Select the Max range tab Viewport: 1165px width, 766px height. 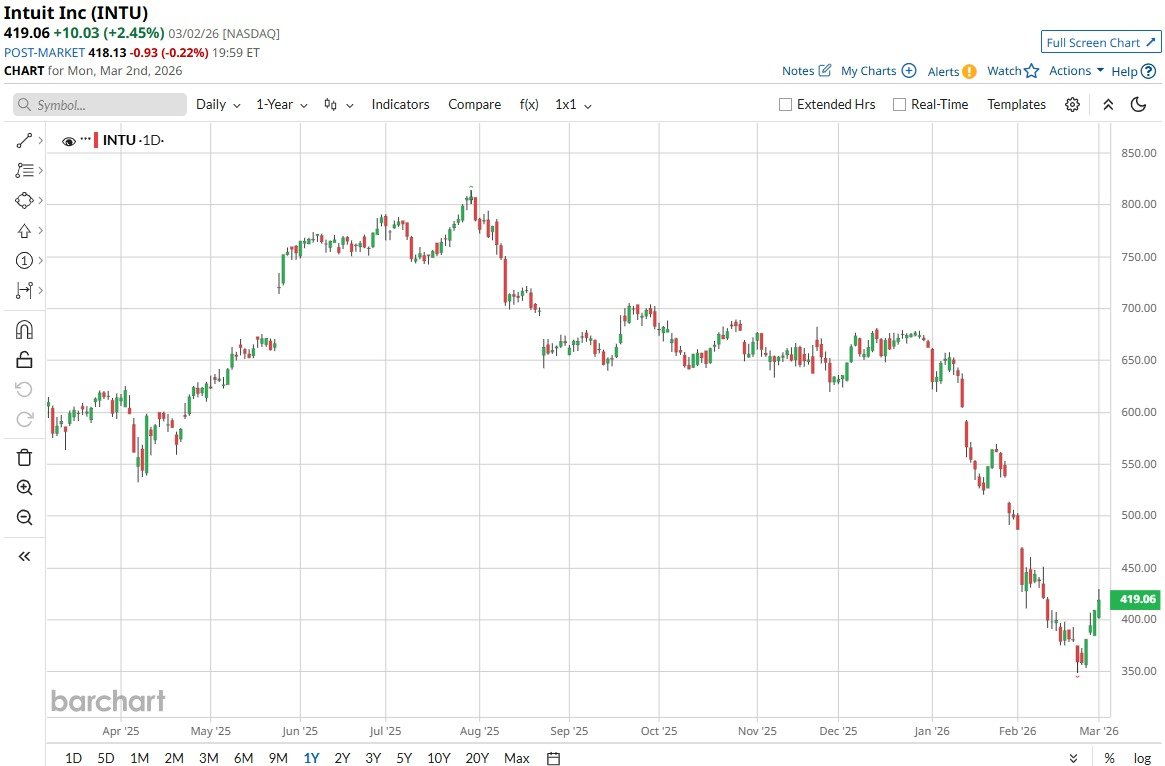(x=516, y=758)
